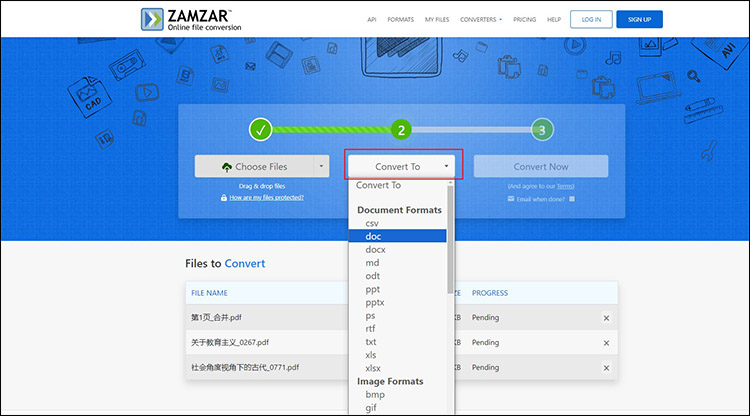Image resolution: width=750 pixels, height=416 pixels.
Task: Open the Terms link
Action: click(x=564, y=186)
